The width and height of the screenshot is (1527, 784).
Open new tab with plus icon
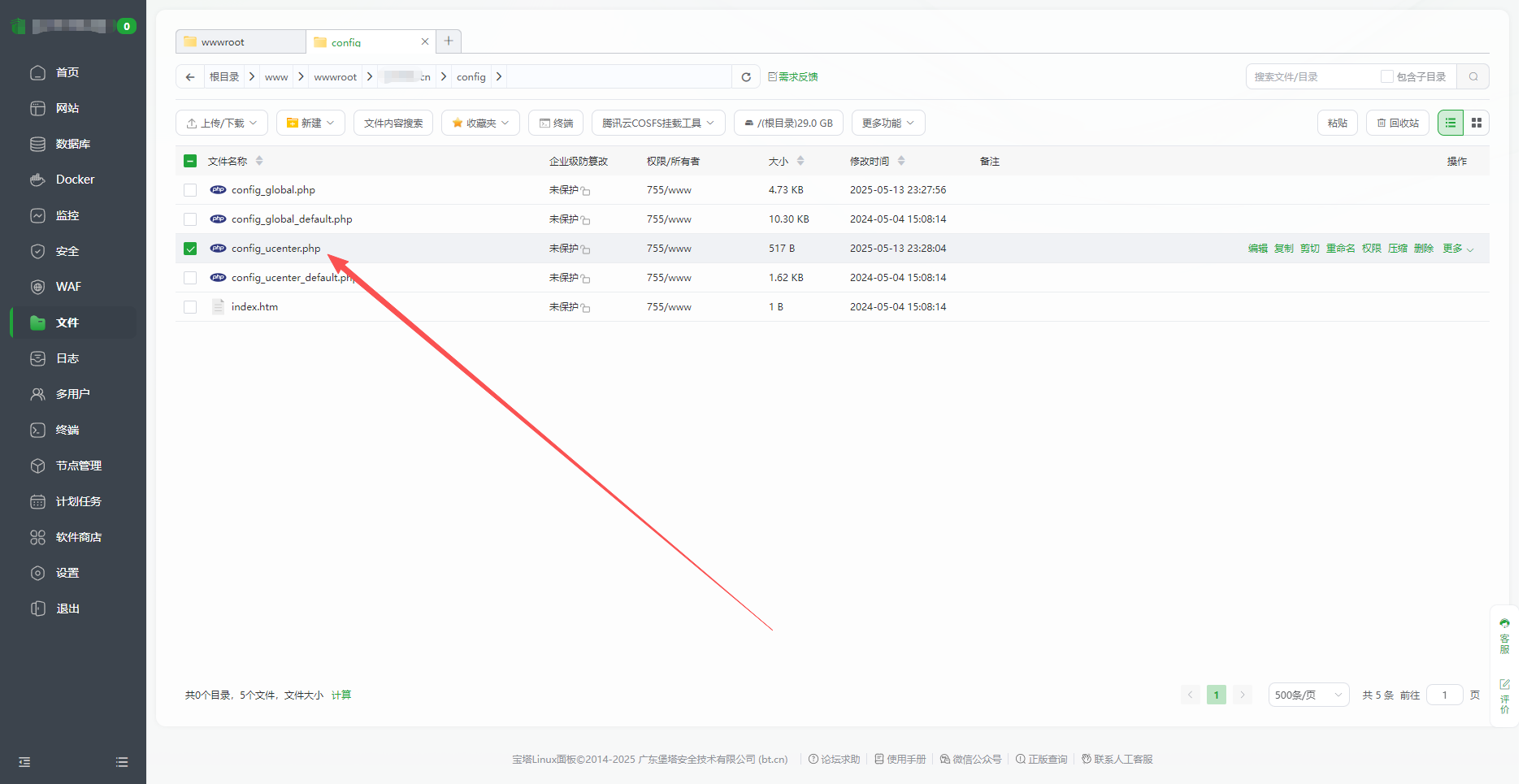tap(449, 41)
